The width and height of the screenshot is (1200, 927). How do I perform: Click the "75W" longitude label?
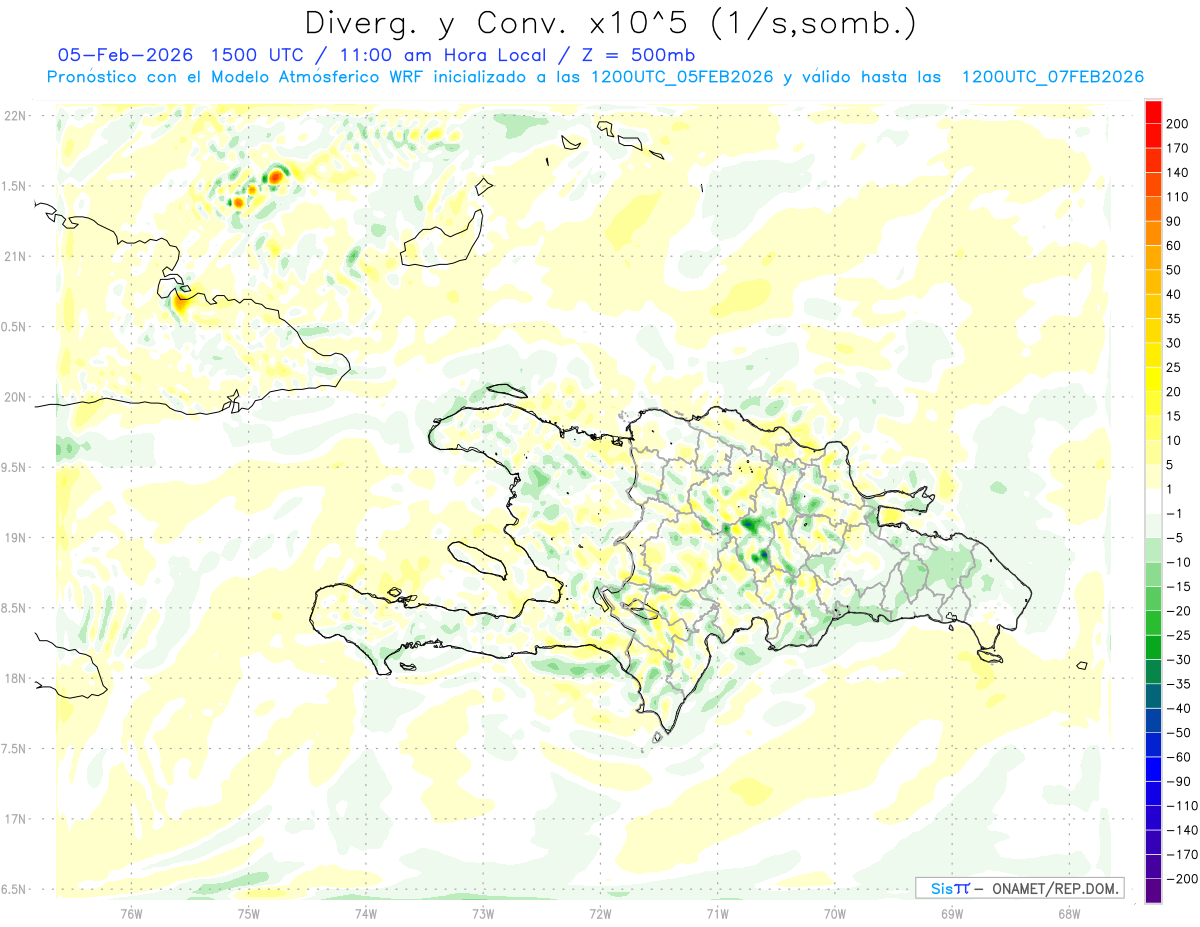[249, 912]
